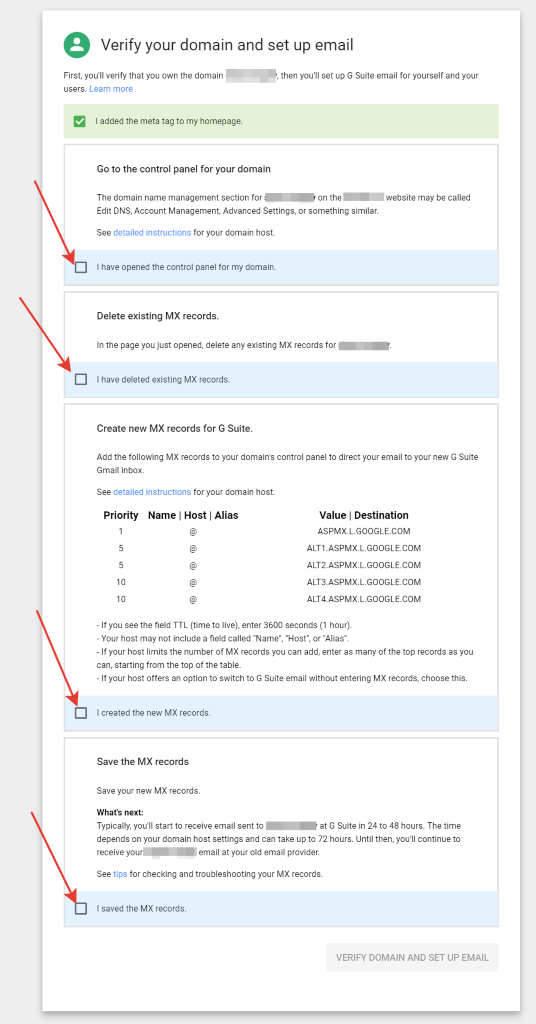Click the 'Name | Host | Alias' column header
Screen dimensions: 536x1024
pos(193,515)
